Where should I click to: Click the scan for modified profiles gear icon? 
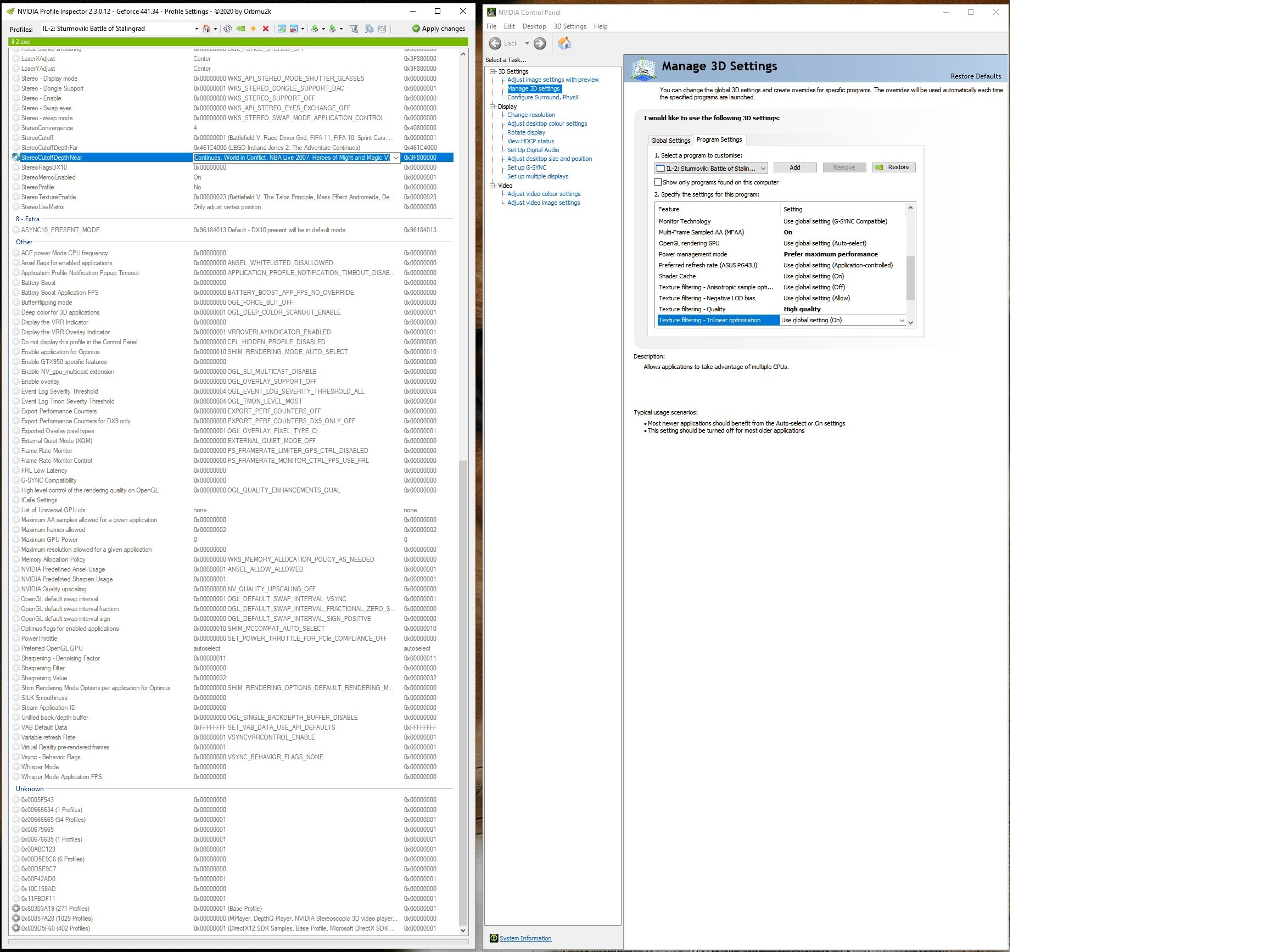point(370,29)
